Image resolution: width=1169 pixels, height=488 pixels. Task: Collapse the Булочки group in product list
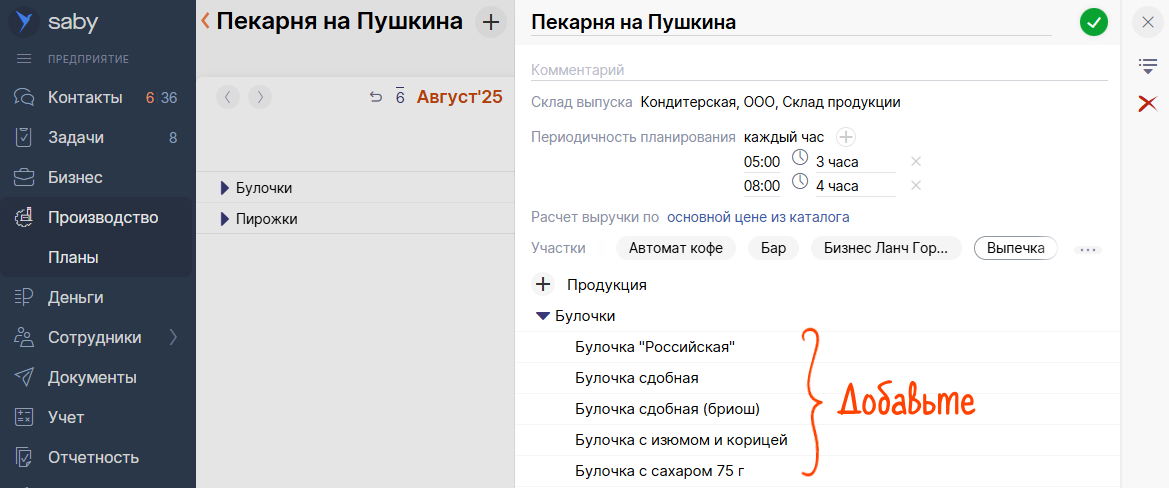[543, 316]
